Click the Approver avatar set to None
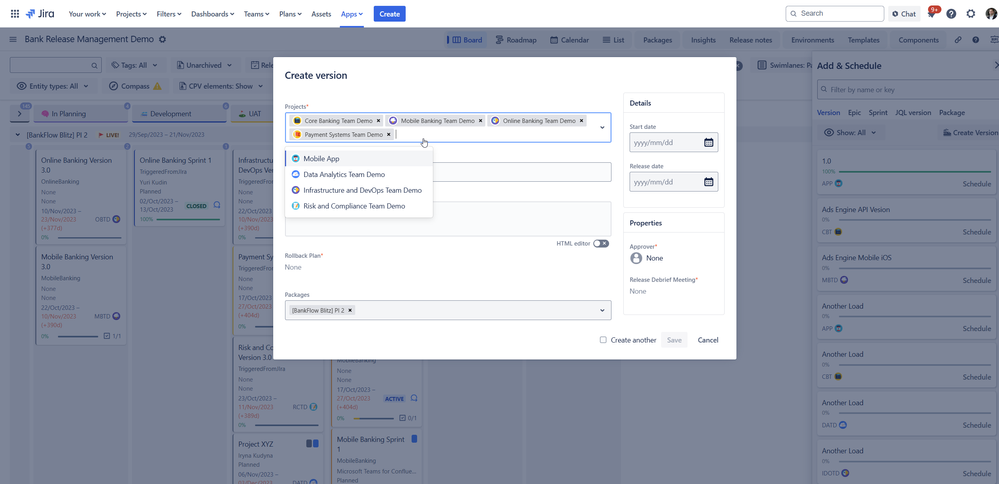 coord(636,258)
